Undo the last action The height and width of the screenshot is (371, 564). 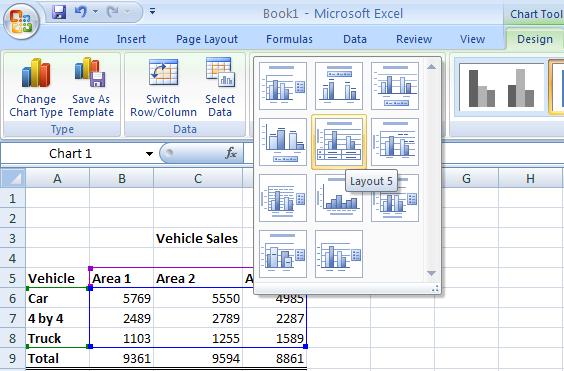[80, 12]
